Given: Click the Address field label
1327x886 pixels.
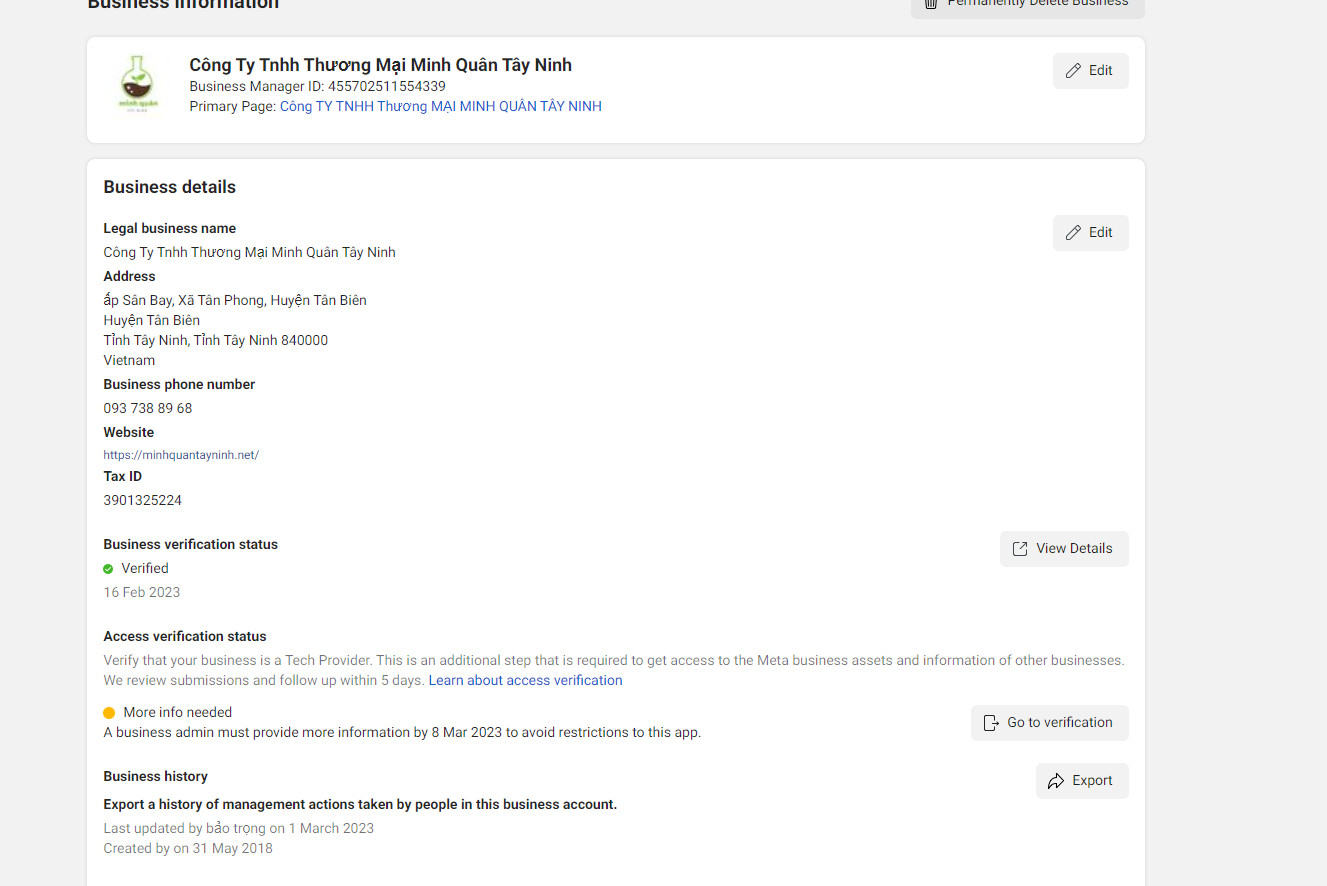Looking at the screenshot, I should (130, 276).
